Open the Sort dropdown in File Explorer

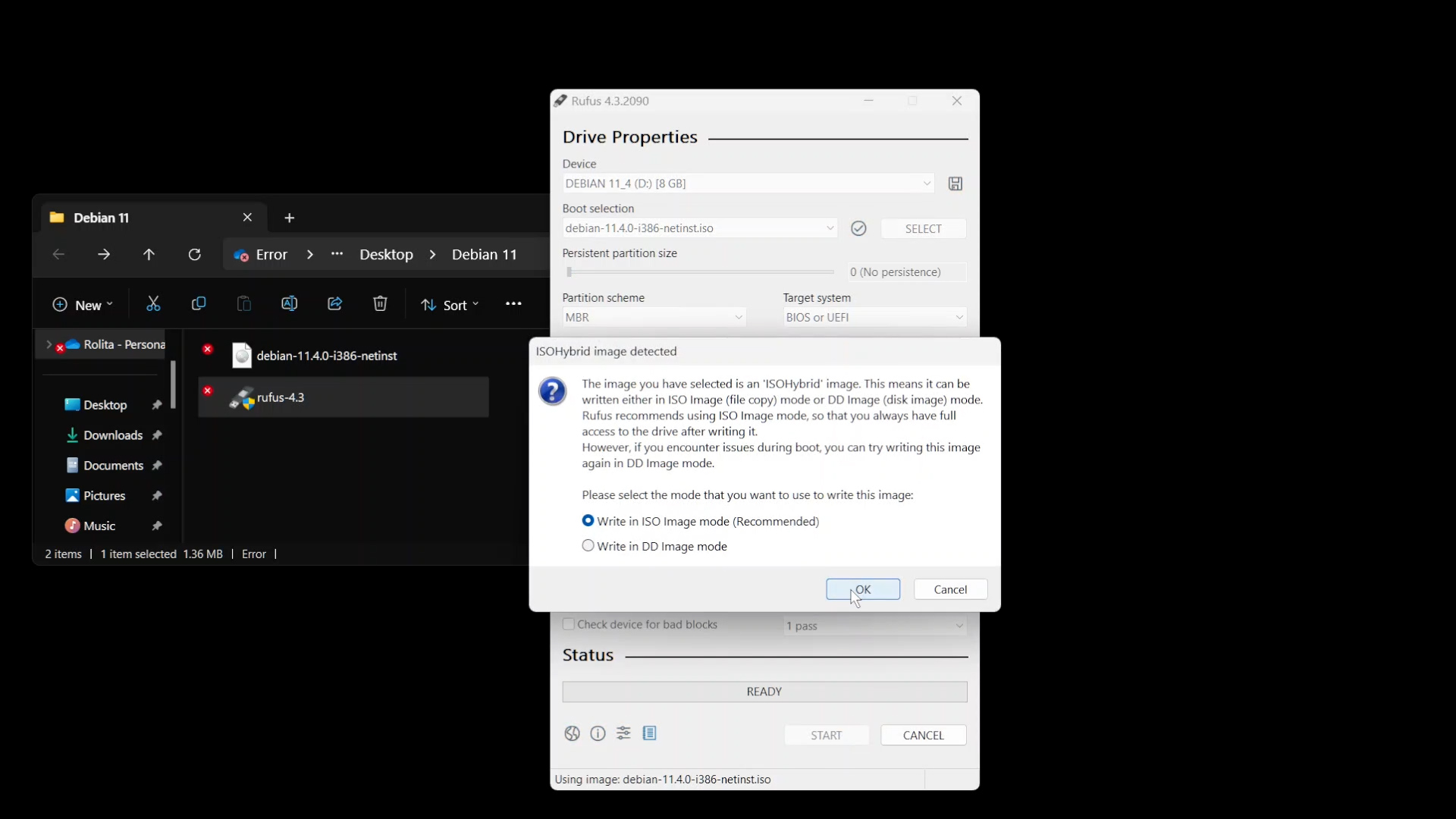(x=450, y=305)
